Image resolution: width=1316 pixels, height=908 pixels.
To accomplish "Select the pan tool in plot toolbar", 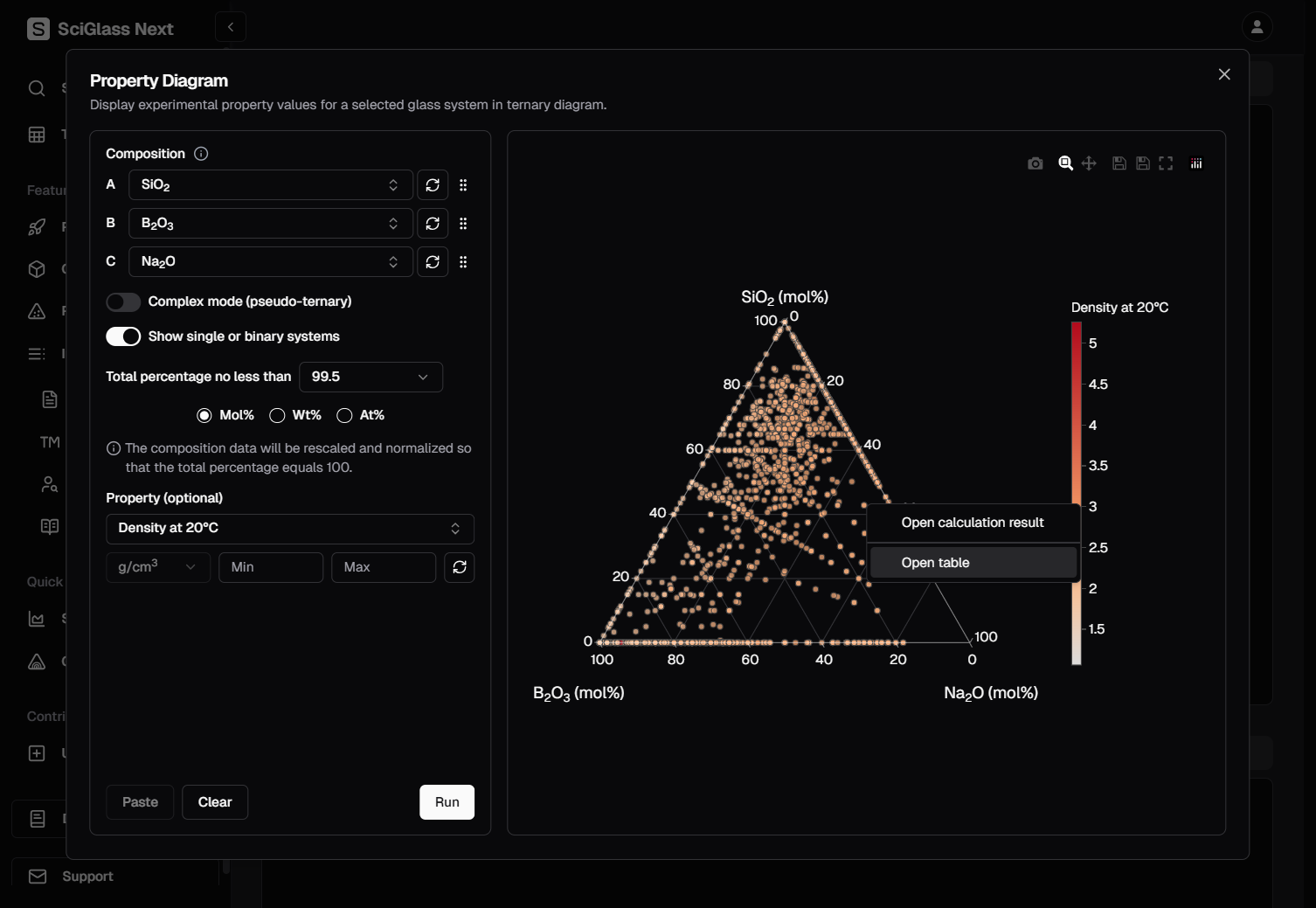I will [x=1089, y=163].
